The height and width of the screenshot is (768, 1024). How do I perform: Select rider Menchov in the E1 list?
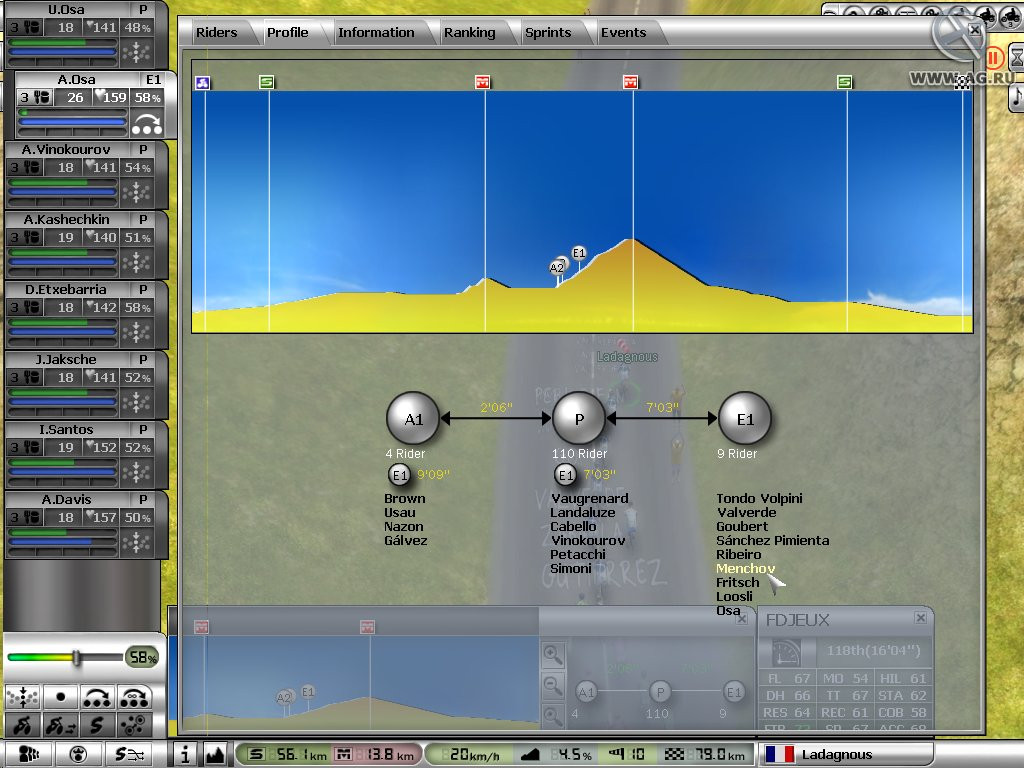coord(745,568)
